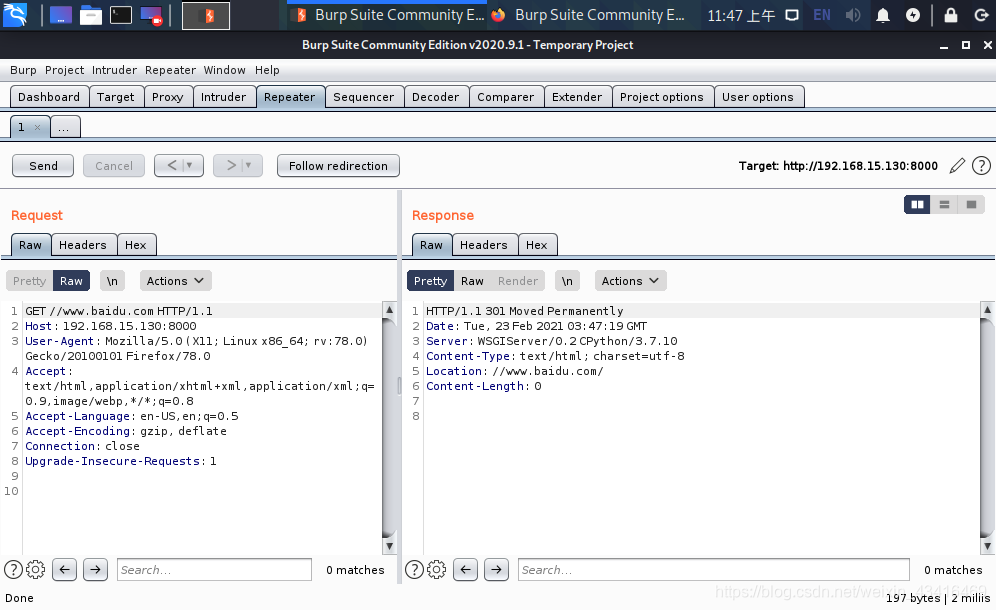Image resolution: width=996 pixels, height=610 pixels.
Task: Select Render view in Response pane
Action: (x=518, y=281)
